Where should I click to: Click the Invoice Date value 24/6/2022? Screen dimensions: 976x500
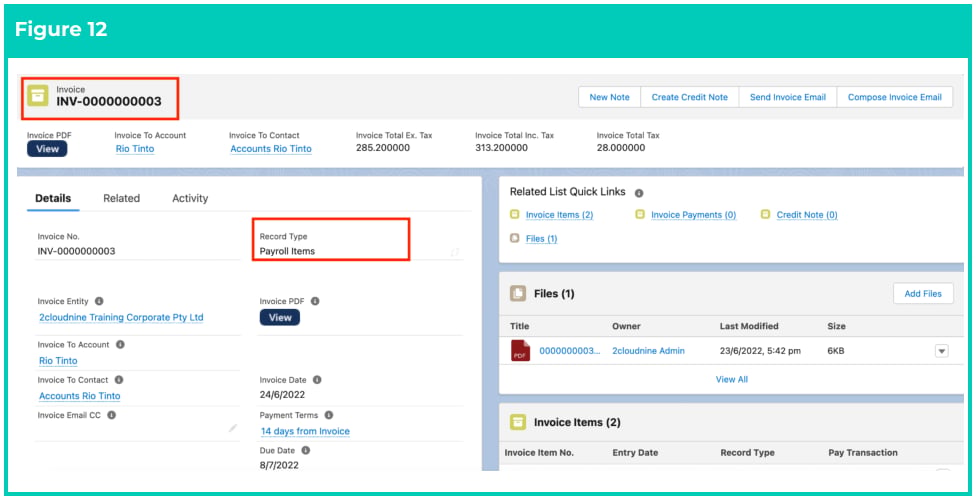[x=282, y=395]
